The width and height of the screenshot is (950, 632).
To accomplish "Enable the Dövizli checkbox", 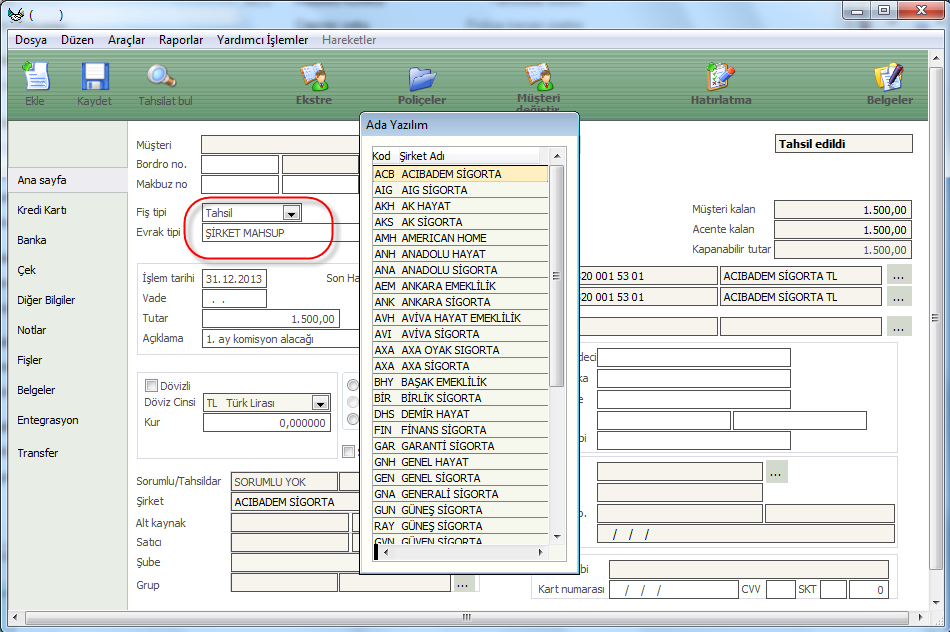I will click(x=152, y=385).
